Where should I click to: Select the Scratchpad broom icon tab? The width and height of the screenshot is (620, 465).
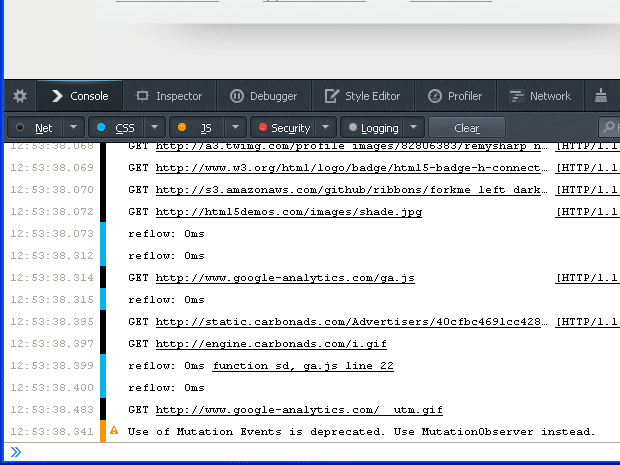[x=601, y=96]
